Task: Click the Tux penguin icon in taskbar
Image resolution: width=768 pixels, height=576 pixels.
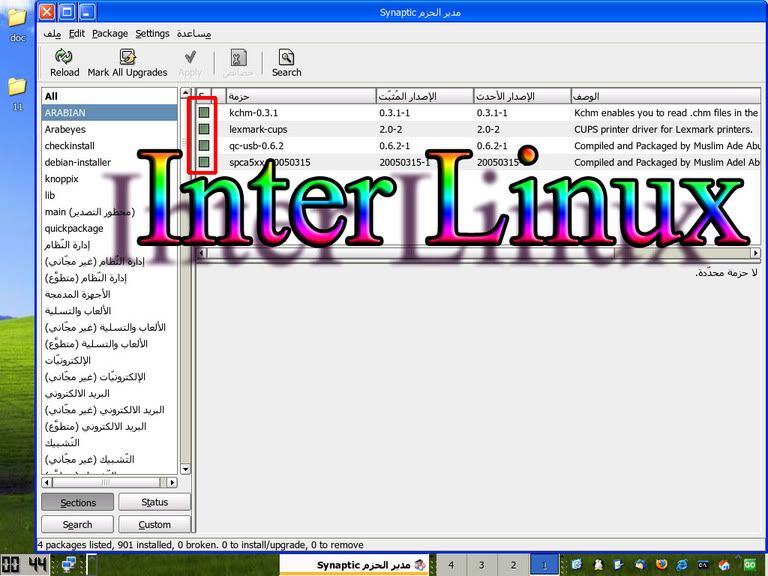Action: 598,565
